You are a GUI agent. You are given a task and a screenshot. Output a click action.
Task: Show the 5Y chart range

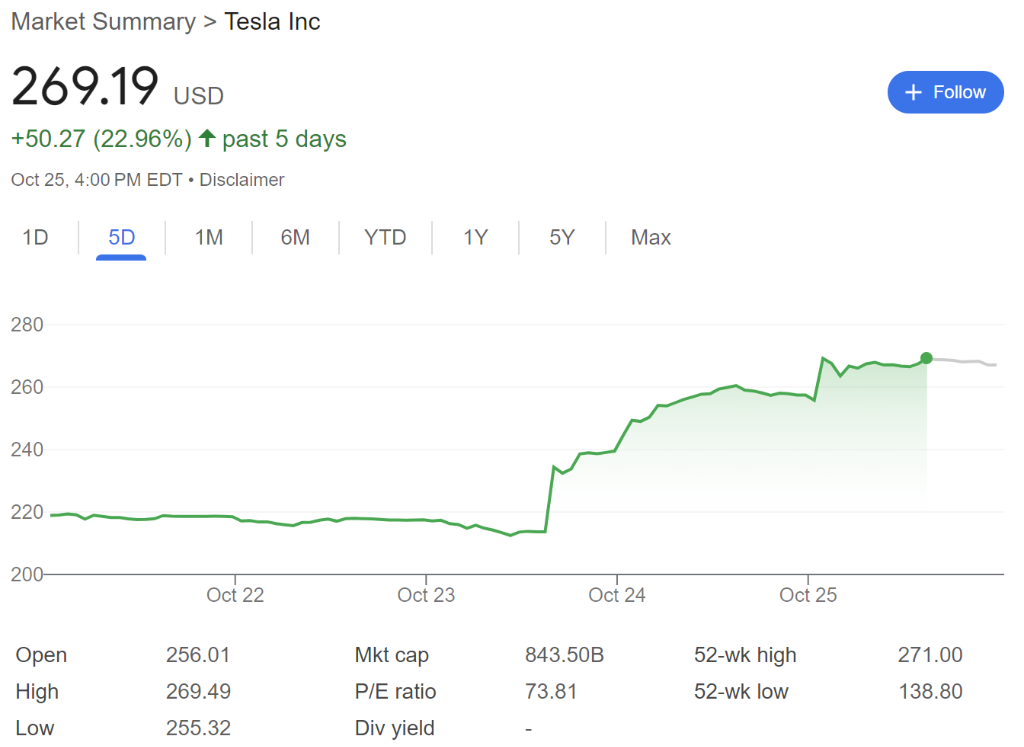562,237
